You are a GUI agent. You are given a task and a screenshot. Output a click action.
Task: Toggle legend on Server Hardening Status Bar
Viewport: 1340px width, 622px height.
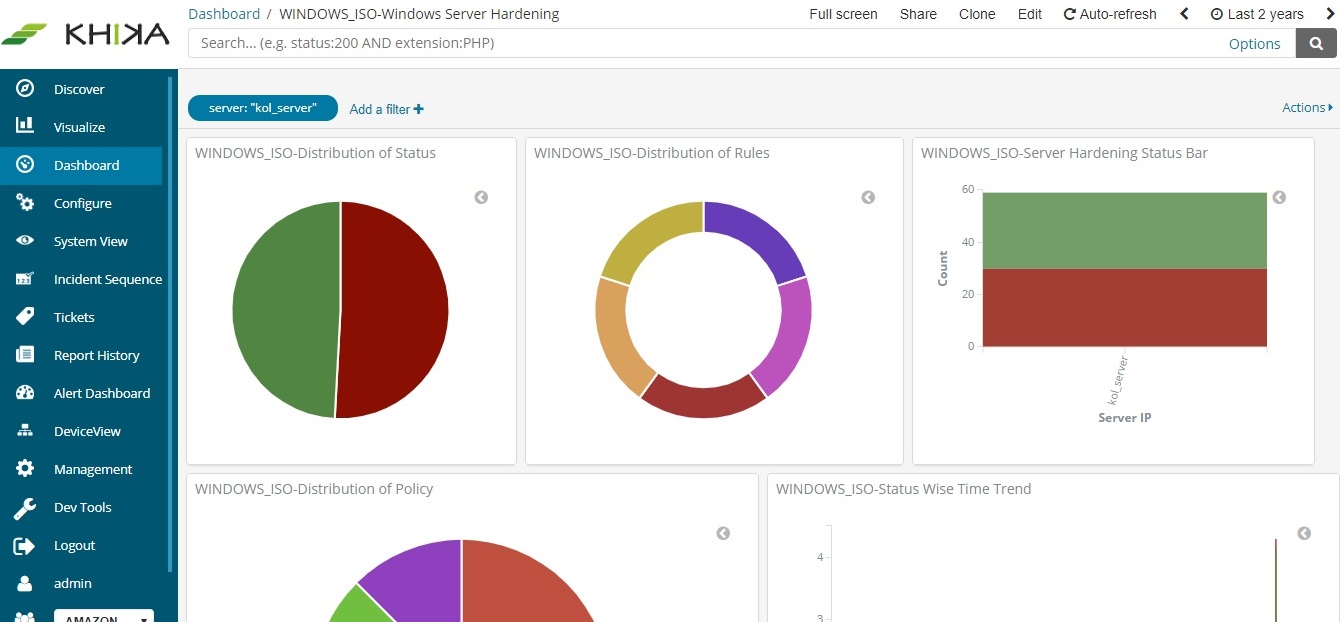1279,197
